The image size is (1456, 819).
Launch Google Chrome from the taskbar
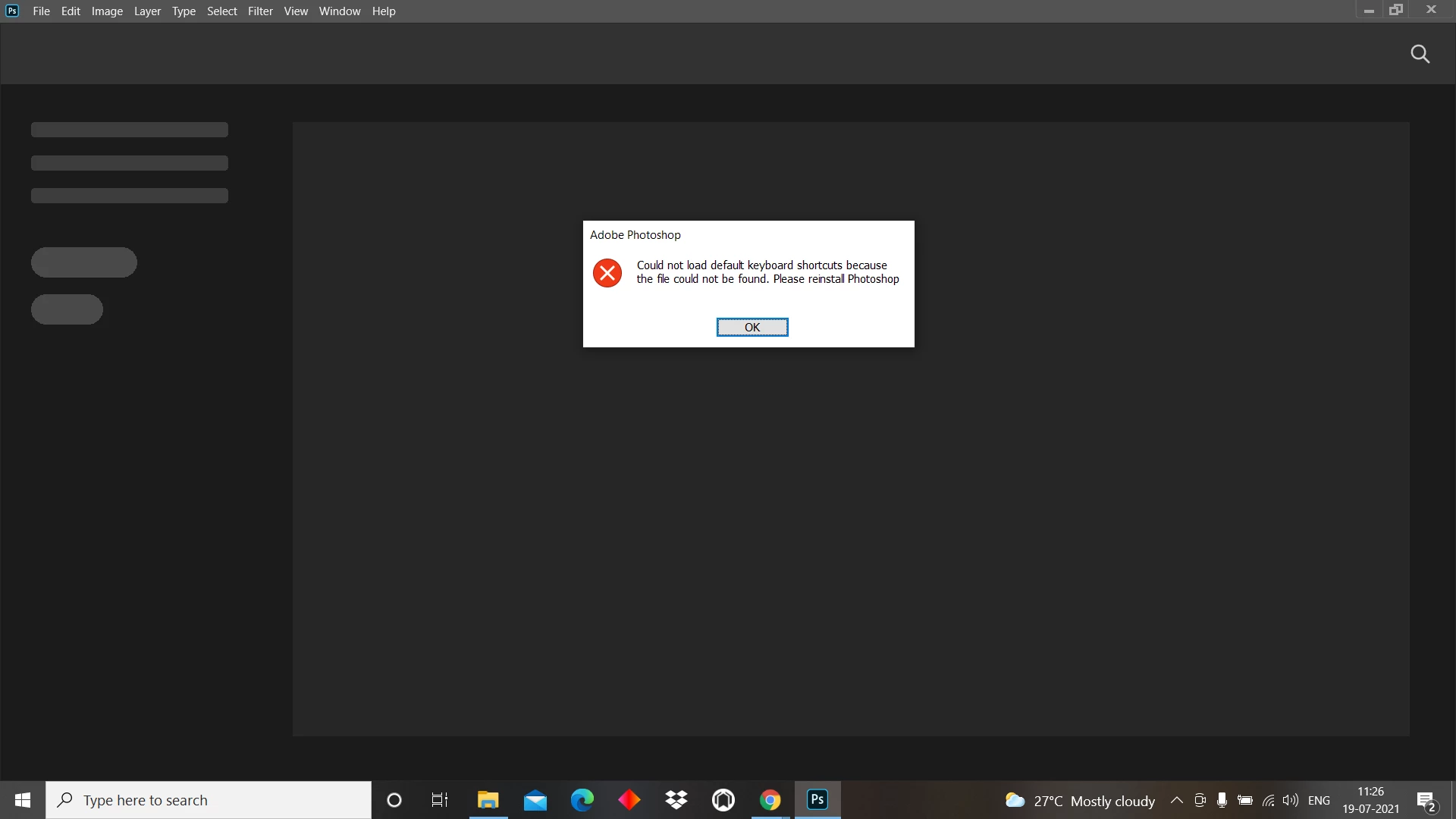770,800
